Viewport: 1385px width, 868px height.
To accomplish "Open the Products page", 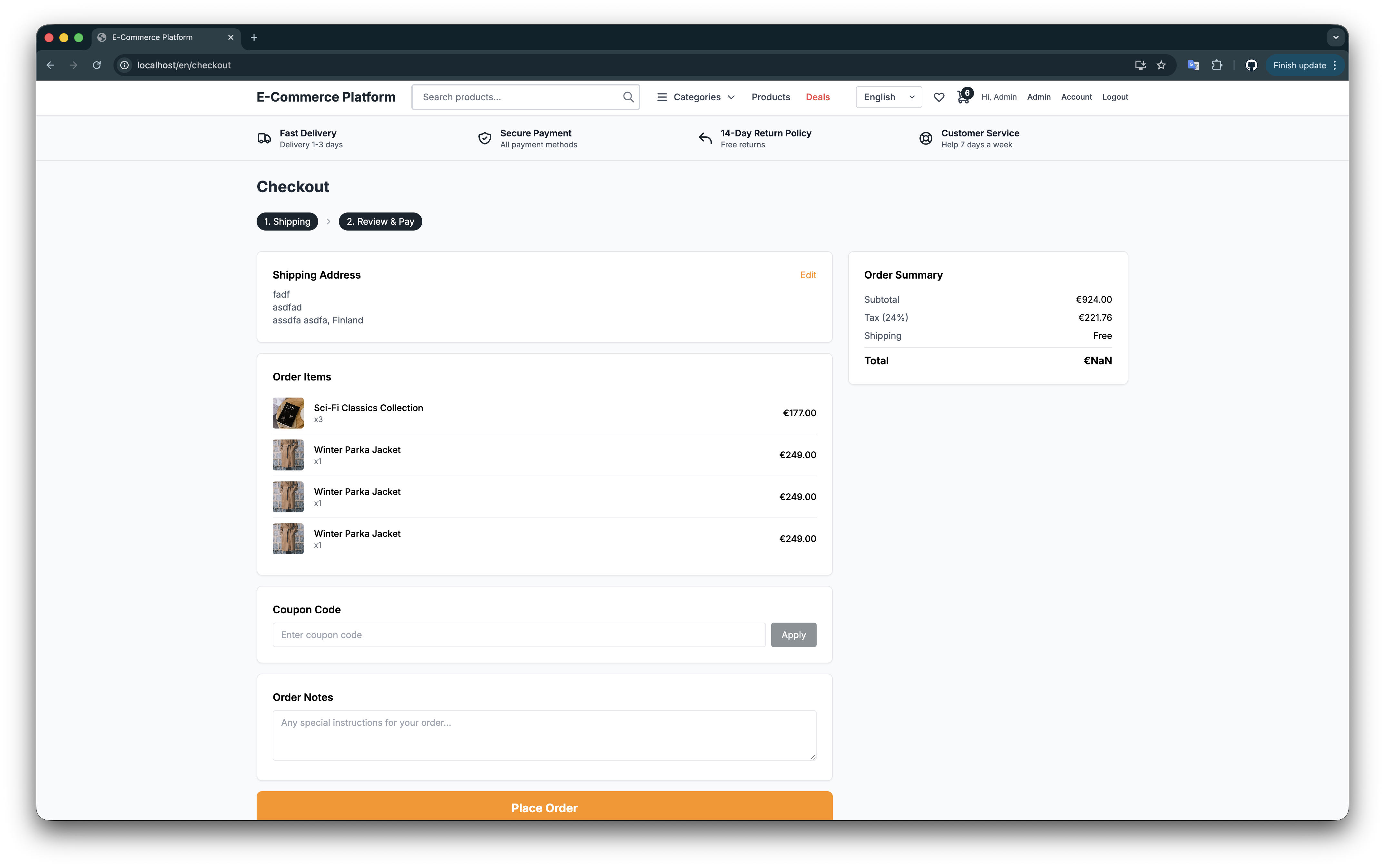I will tap(770, 97).
